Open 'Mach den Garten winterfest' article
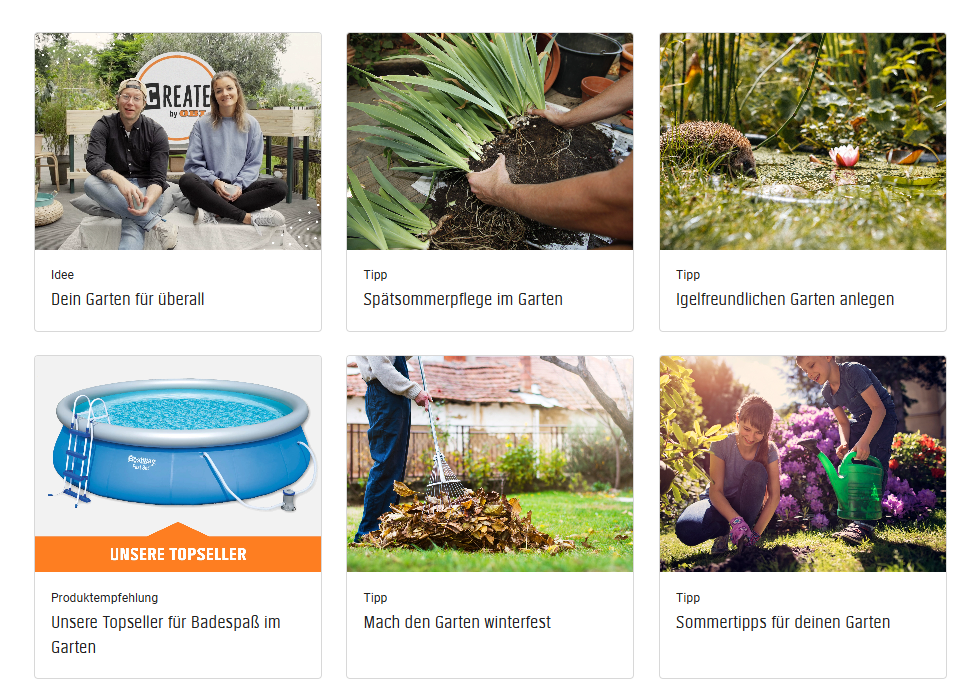This screenshot has height=695, width=960. 457,622
